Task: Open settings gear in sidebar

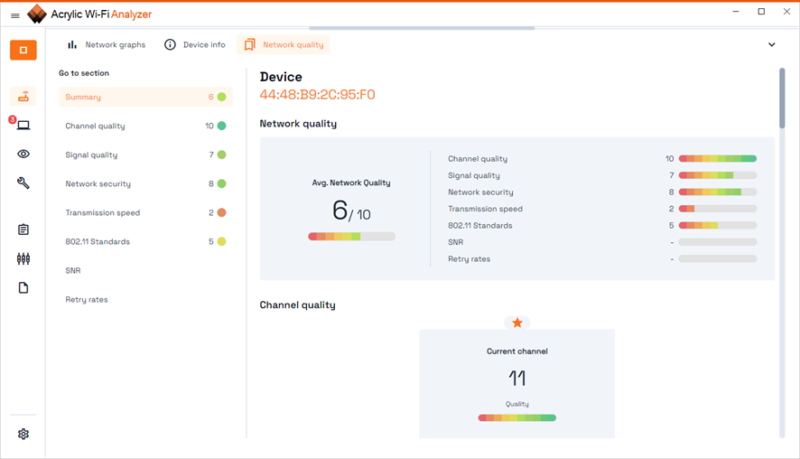Action: (23, 434)
